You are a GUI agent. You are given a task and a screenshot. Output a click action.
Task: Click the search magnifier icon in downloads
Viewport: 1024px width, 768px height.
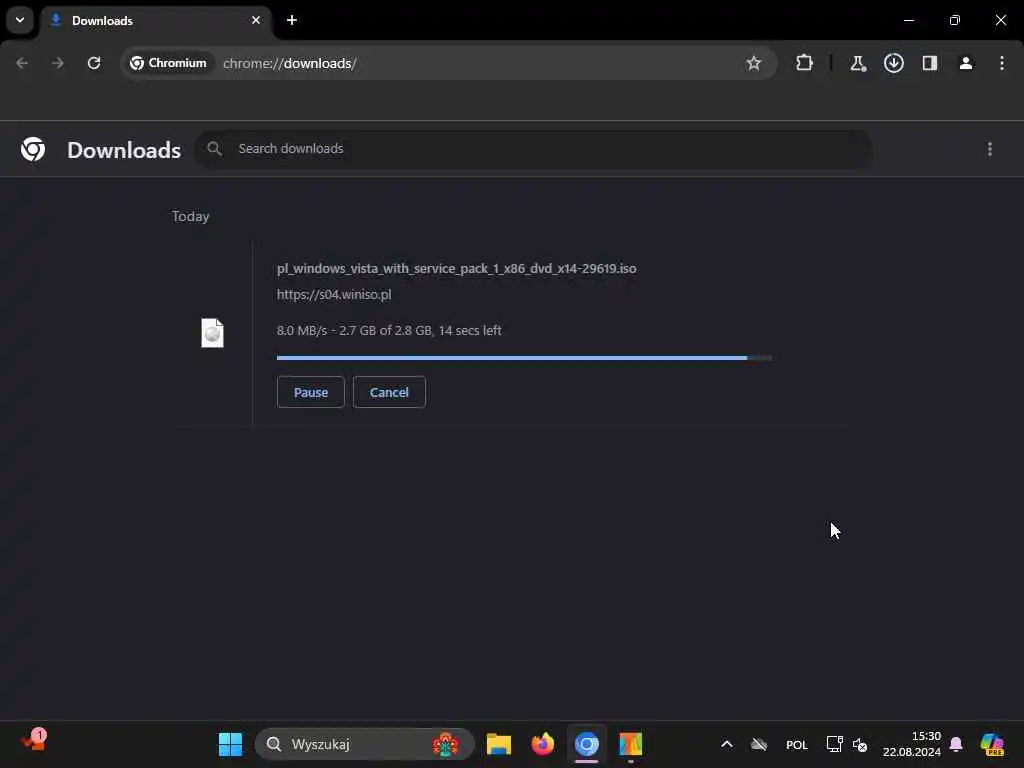[215, 149]
